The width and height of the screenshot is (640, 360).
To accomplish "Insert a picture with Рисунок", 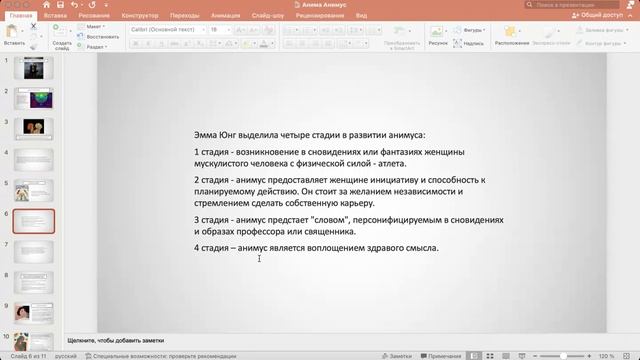I will 438,35.
